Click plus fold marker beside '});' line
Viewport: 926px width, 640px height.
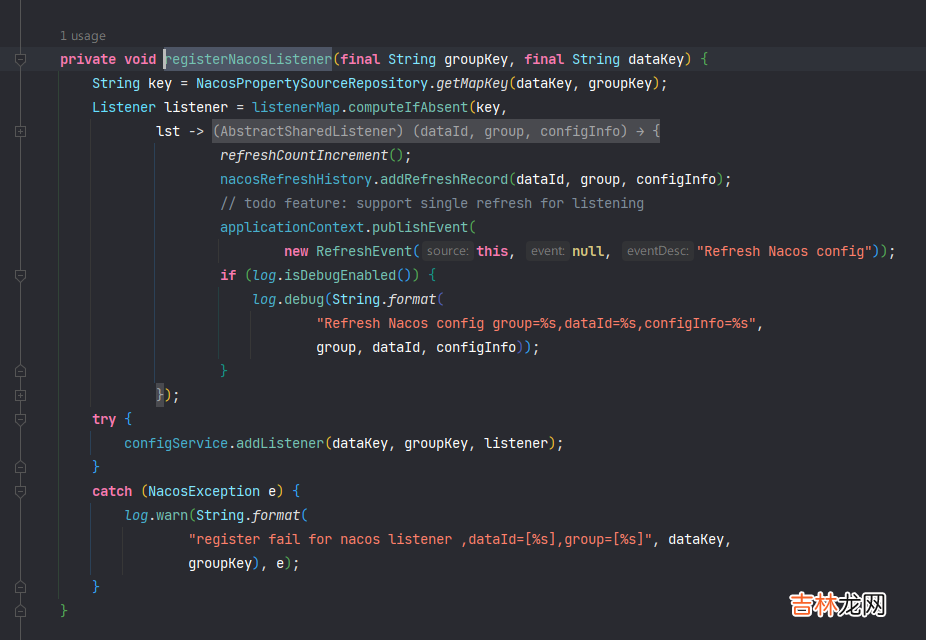pos(20,395)
